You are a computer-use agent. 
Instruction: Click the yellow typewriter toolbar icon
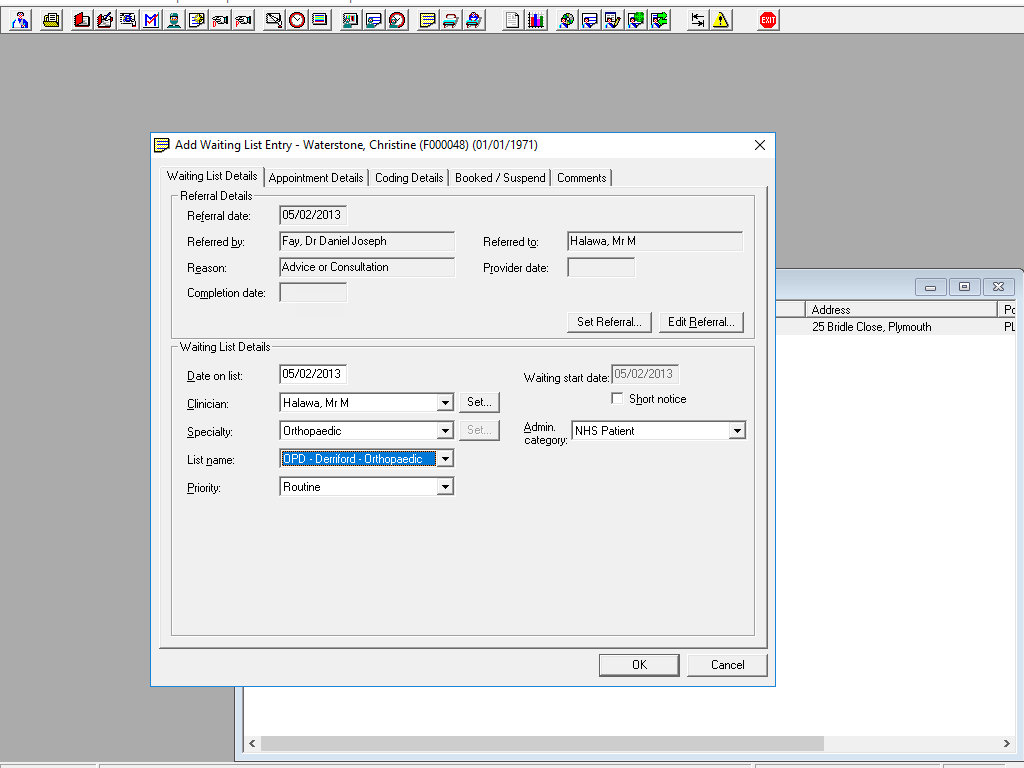click(x=51, y=20)
